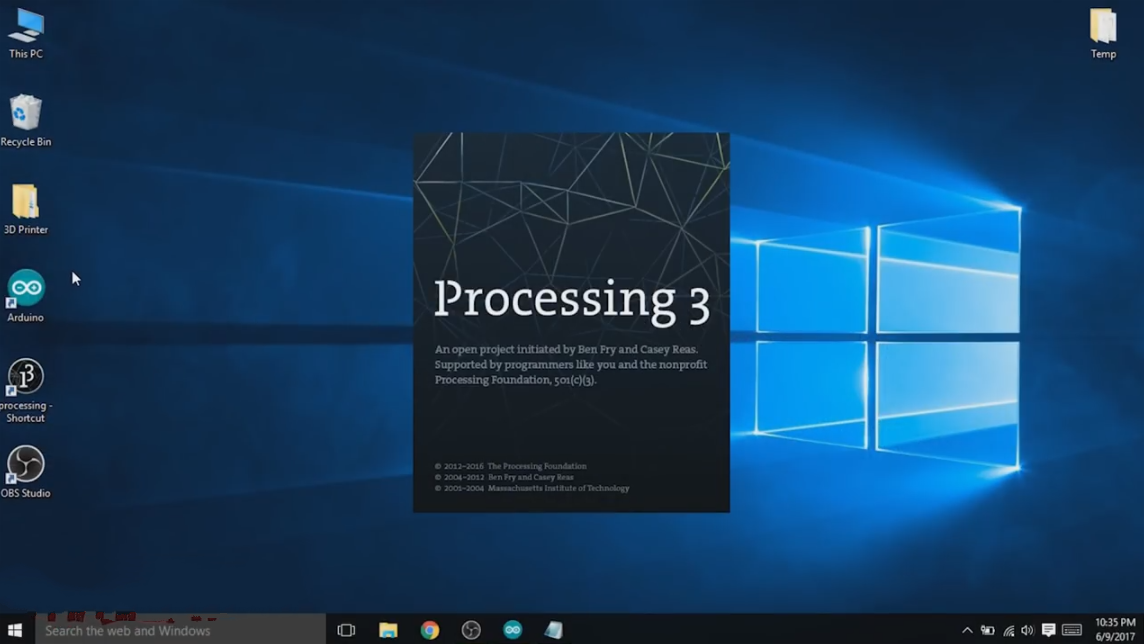Click the Processing taskbar icon

[x=554, y=630]
